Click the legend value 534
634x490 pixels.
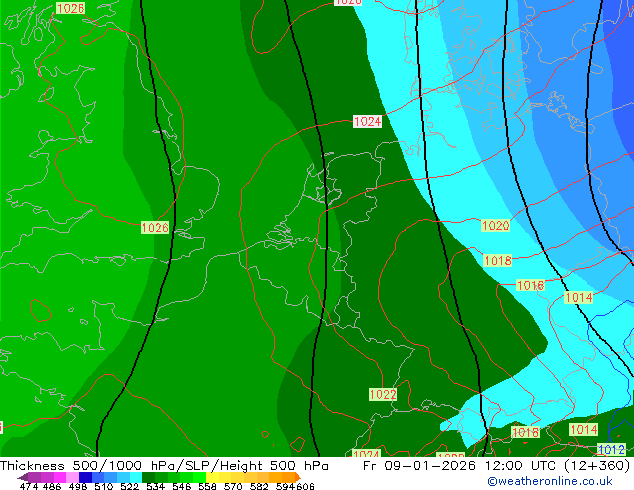tap(156, 486)
